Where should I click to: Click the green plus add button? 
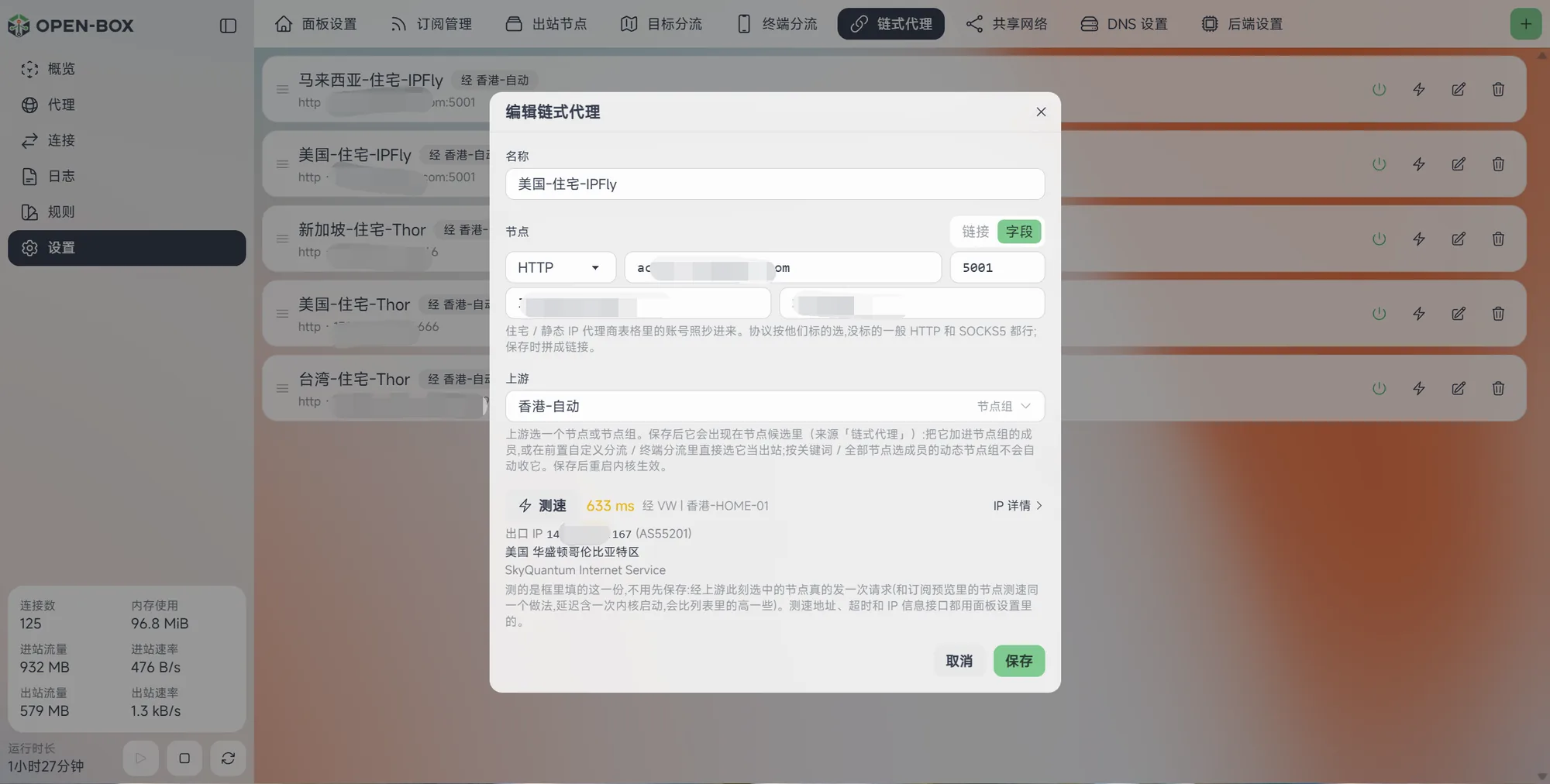pos(1525,24)
